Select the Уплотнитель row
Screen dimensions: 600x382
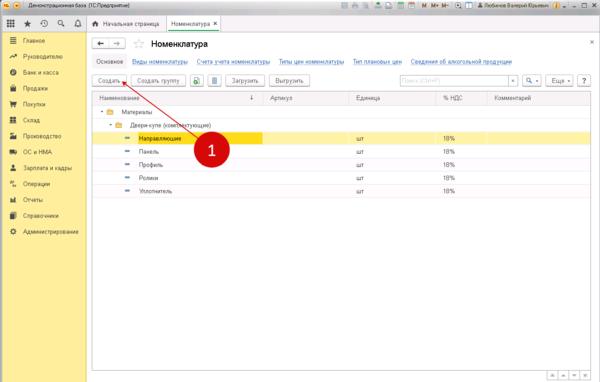point(341,191)
